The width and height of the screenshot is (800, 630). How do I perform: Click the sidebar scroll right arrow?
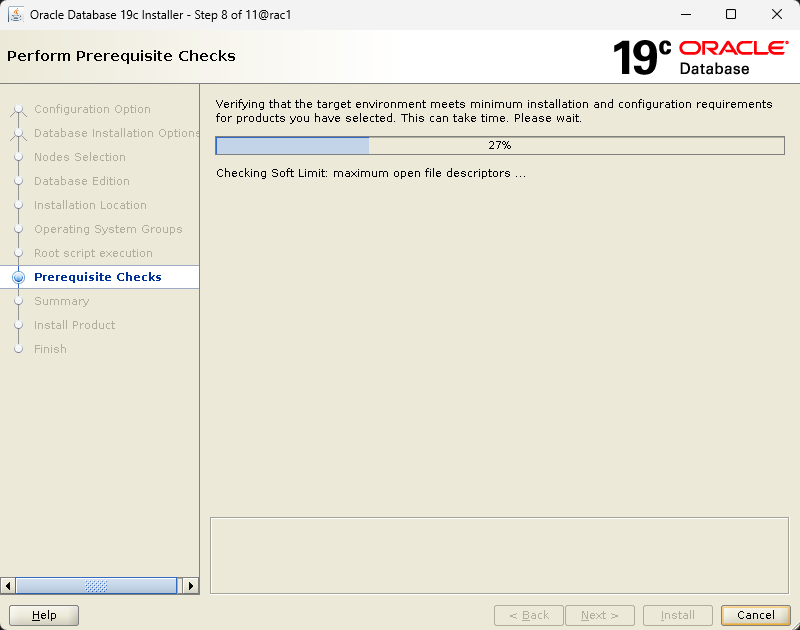191,586
